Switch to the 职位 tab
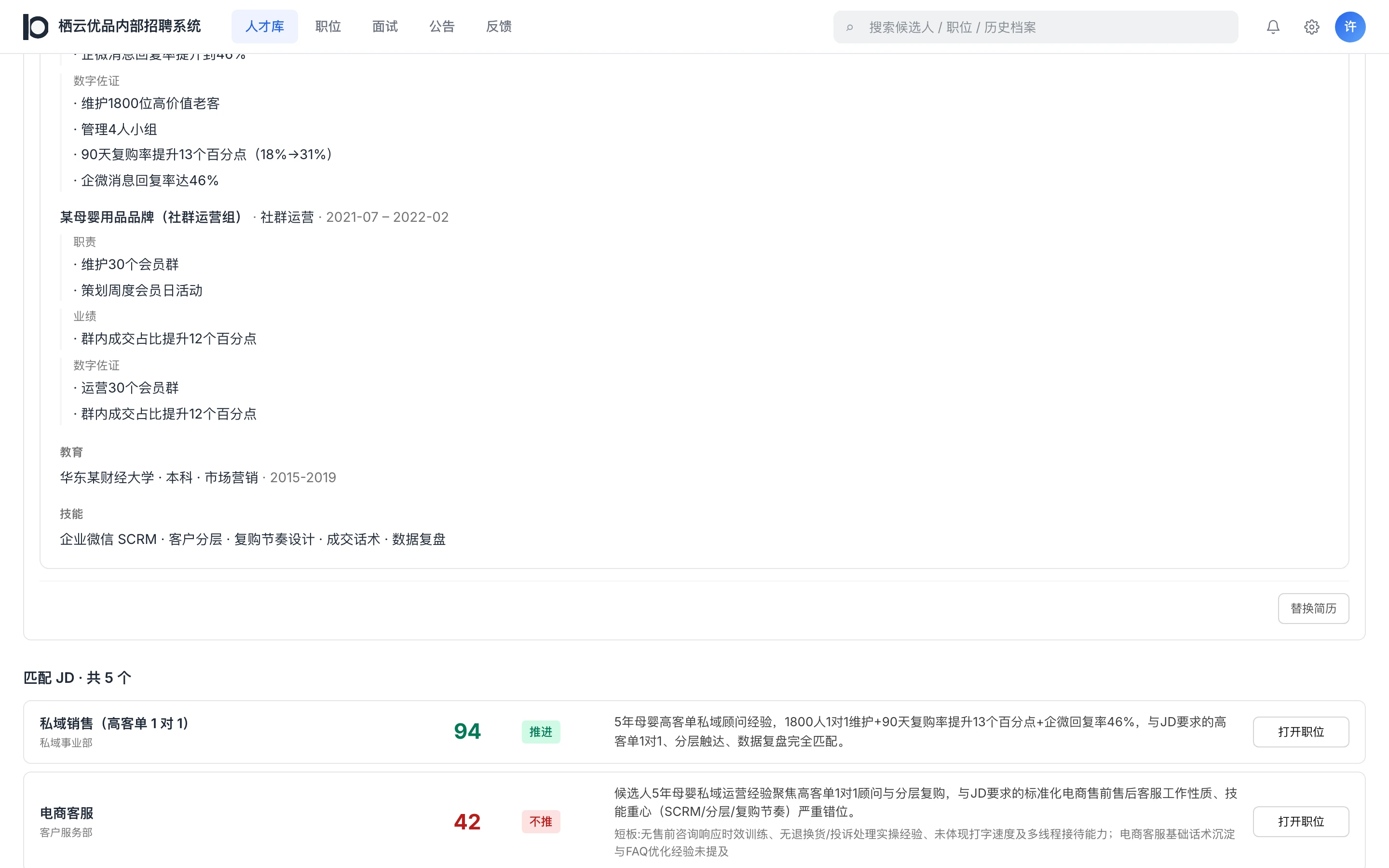The height and width of the screenshot is (868, 1389). pyautogui.click(x=328, y=27)
